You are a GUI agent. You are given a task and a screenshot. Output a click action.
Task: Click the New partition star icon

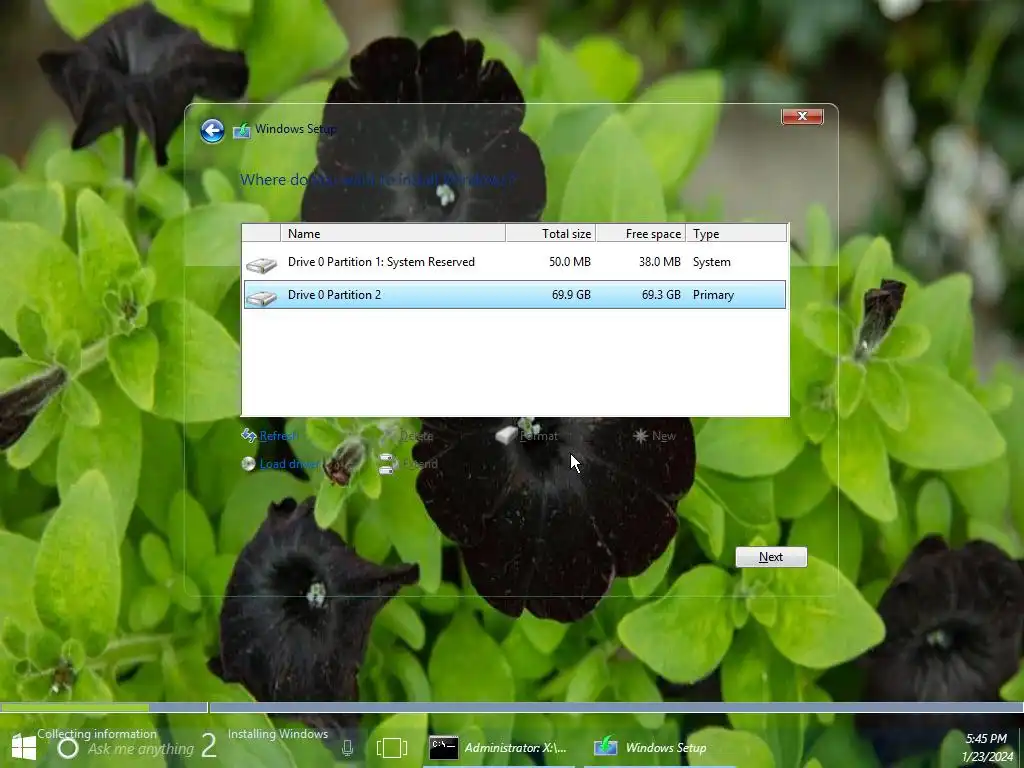point(641,435)
